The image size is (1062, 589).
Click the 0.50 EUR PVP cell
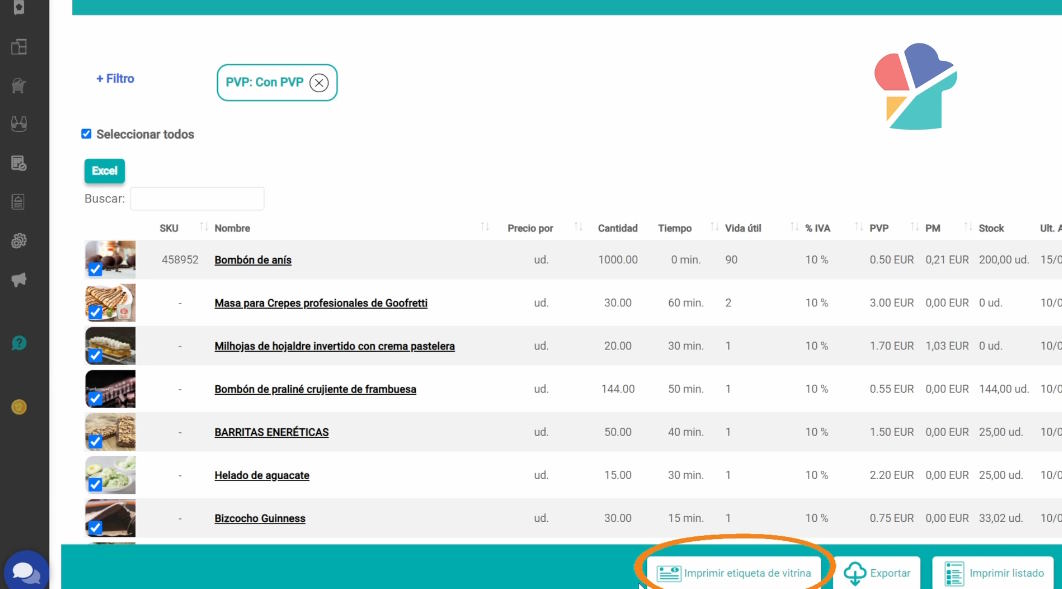pos(891,260)
